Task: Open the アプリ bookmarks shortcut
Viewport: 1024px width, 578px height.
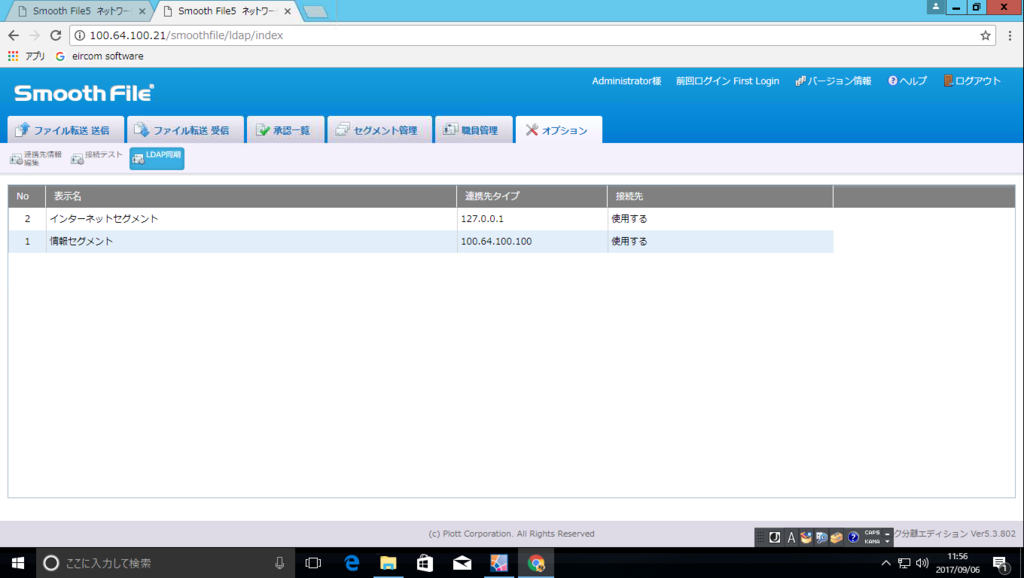Action: tap(27, 56)
